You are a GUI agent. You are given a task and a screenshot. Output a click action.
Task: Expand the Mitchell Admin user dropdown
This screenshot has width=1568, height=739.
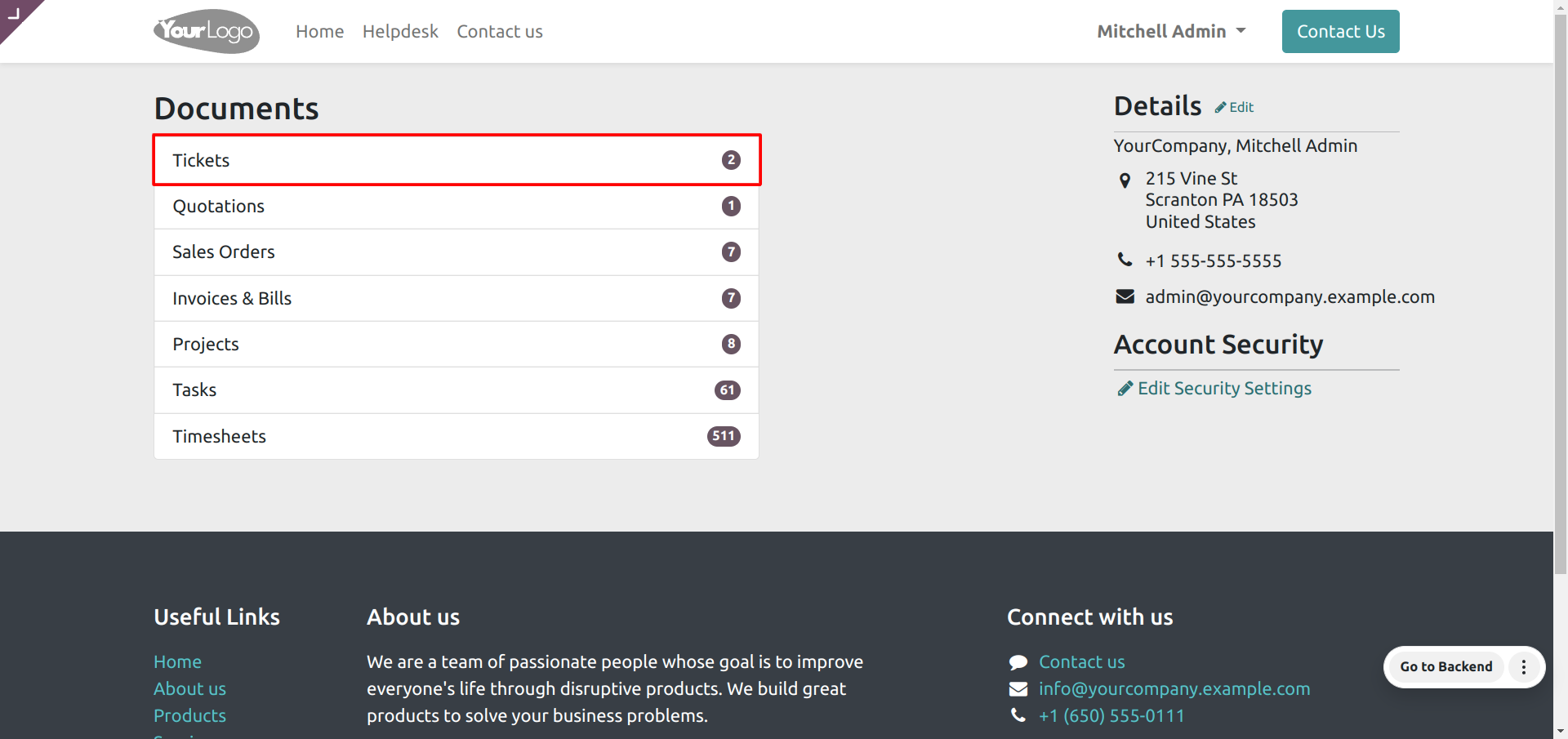click(1171, 31)
